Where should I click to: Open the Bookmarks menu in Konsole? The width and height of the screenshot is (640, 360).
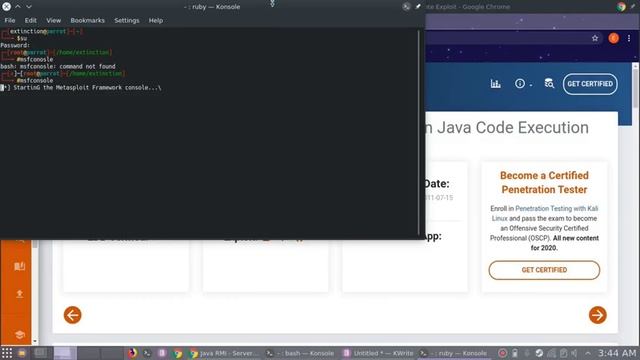click(87, 20)
